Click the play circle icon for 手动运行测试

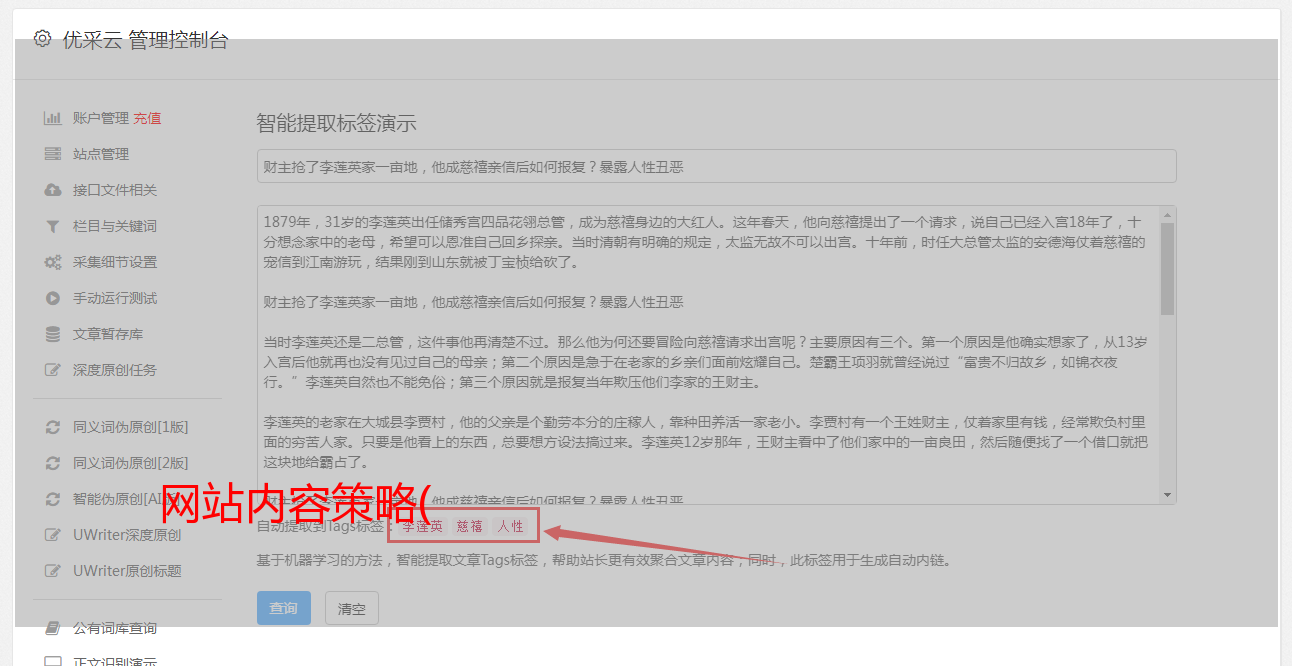52,298
